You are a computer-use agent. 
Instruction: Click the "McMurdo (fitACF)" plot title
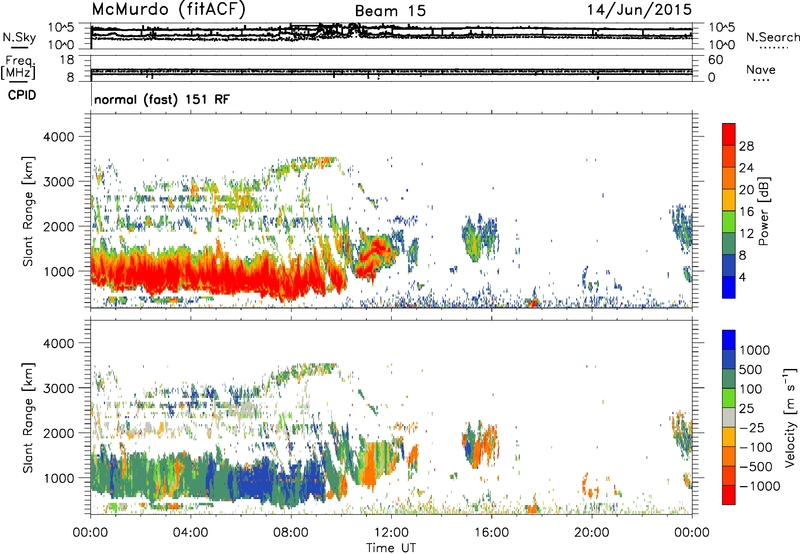[x=168, y=10]
